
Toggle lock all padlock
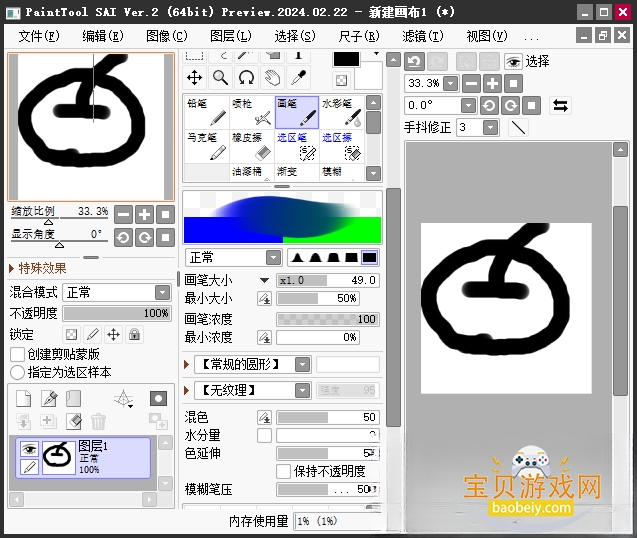[134, 335]
